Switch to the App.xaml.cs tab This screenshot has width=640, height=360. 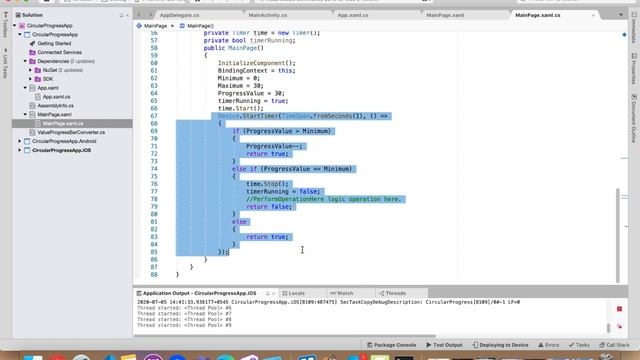353,15
